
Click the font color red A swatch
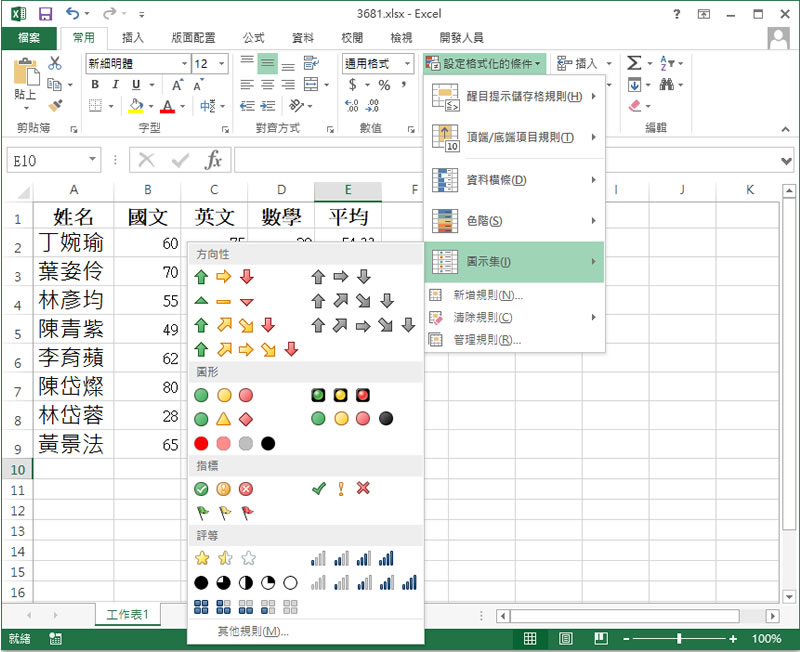(167, 106)
